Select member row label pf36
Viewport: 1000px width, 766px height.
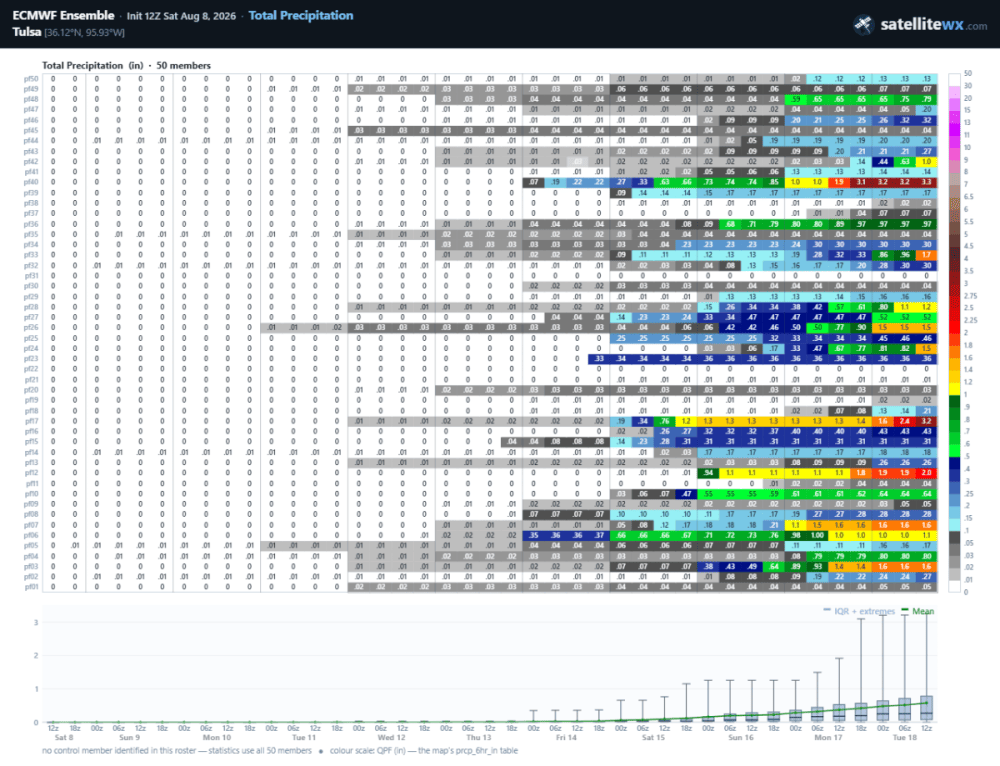[x=31, y=224]
